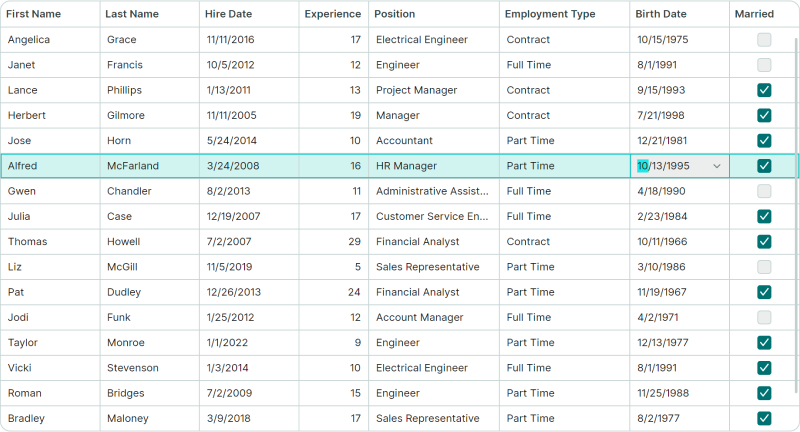Open the Birth Date dropdown for Alfred

click(x=717, y=166)
